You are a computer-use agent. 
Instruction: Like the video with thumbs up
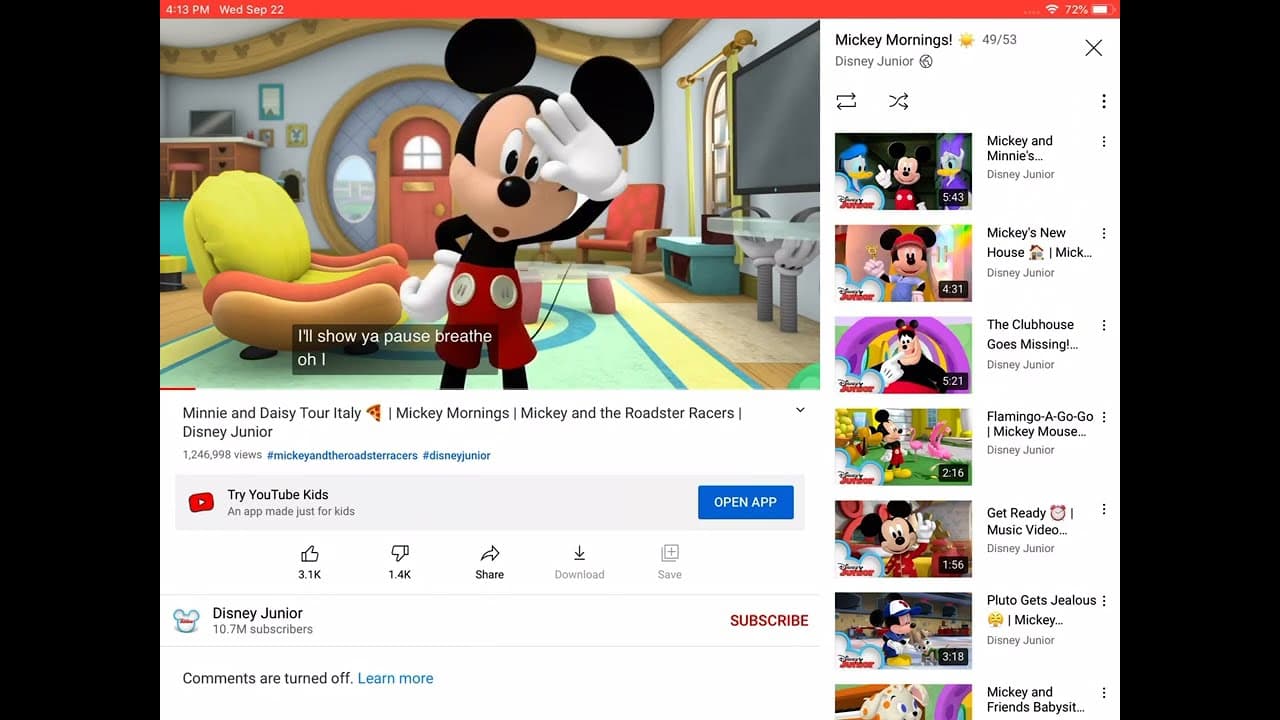click(x=310, y=554)
